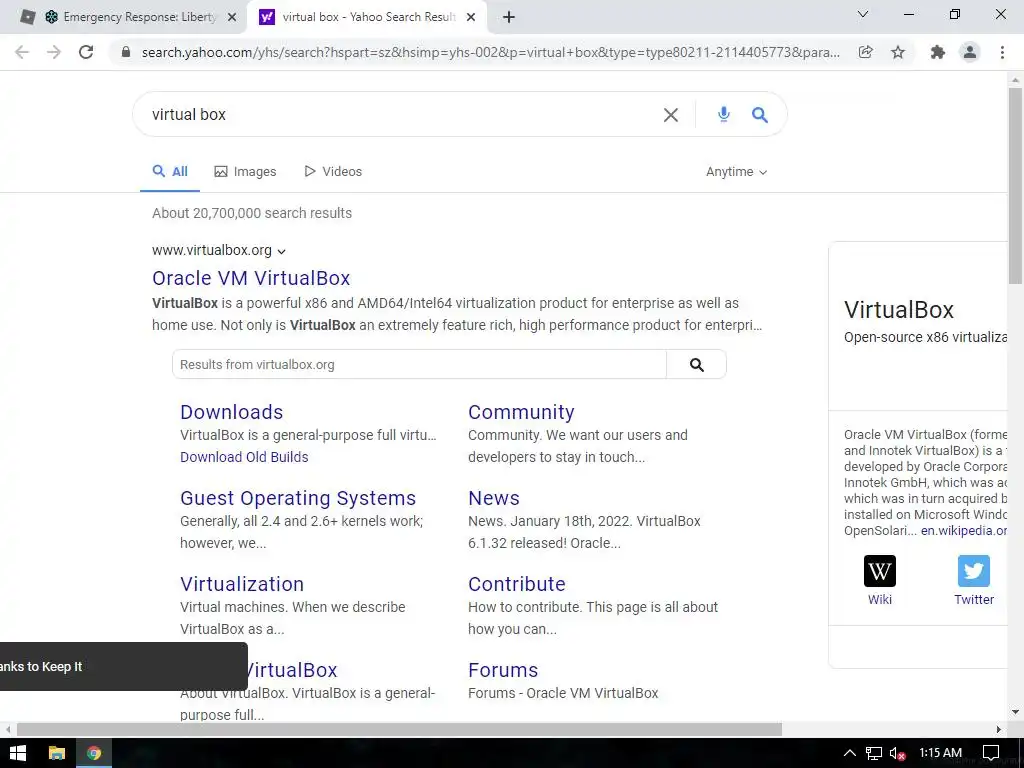Bookmark this page with the star icon
Image resolution: width=1024 pixels, height=768 pixels.
(898, 52)
